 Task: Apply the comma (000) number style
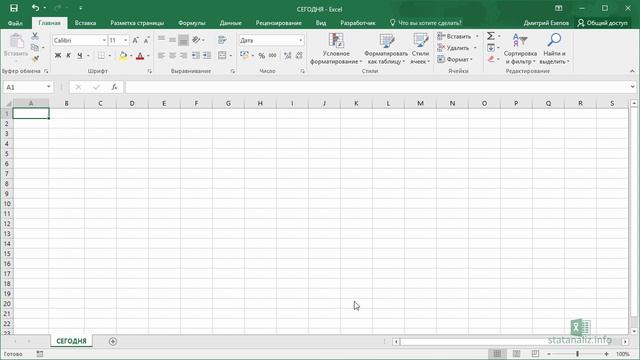pos(273,56)
